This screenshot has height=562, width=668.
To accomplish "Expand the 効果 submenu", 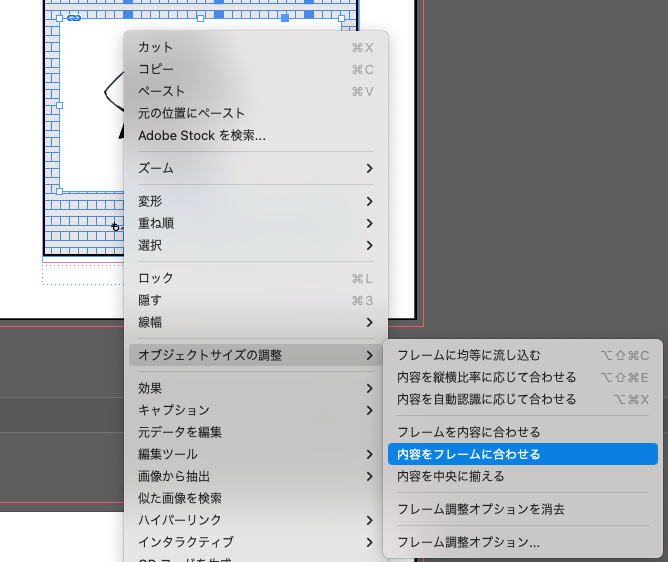I will click(256, 388).
